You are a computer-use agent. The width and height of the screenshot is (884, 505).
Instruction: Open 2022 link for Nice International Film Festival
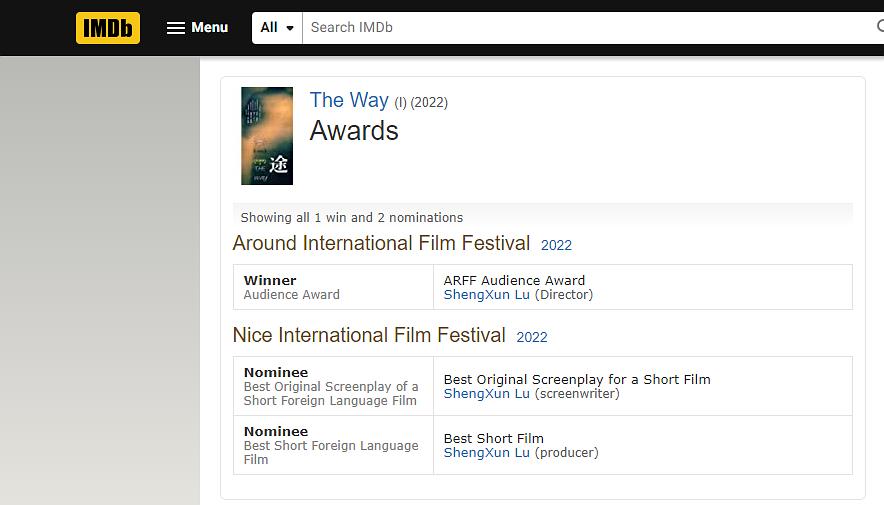click(x=532, y=337)
